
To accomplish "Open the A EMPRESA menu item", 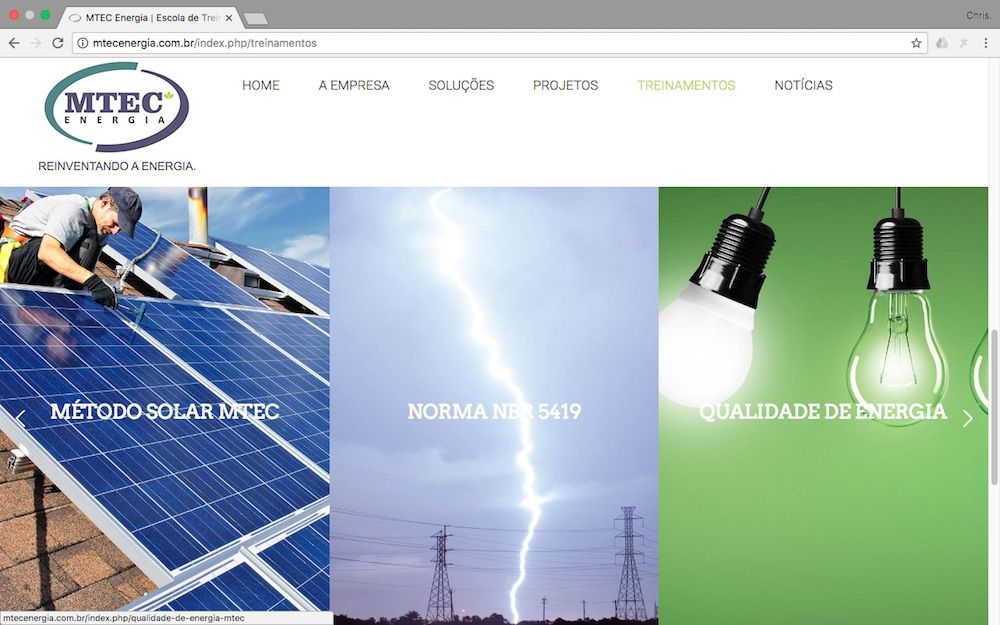I will [354, 85].
